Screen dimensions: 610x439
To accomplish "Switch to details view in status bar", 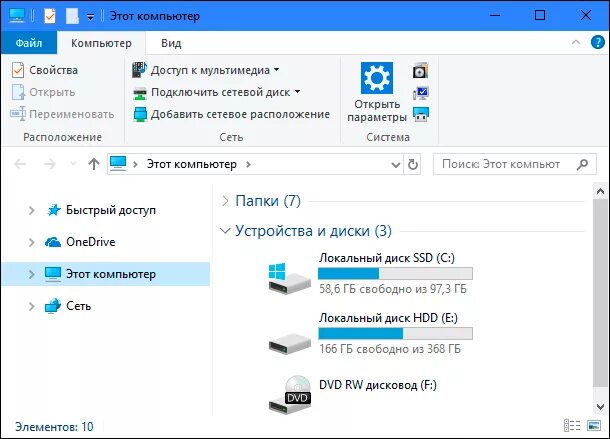I will click(572, 426).
